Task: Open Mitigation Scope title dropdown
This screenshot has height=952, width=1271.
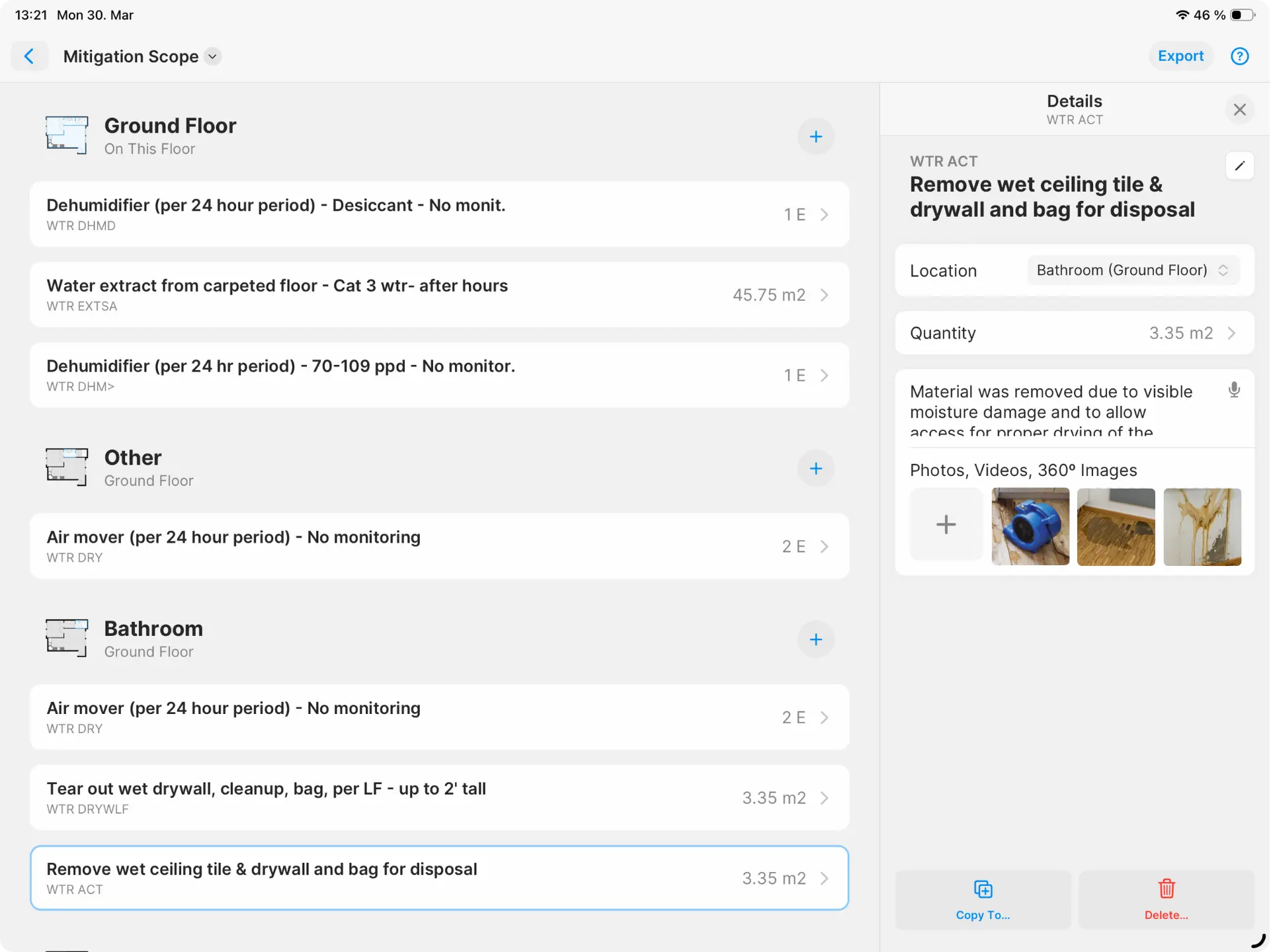Action: (x=212, y=57)
